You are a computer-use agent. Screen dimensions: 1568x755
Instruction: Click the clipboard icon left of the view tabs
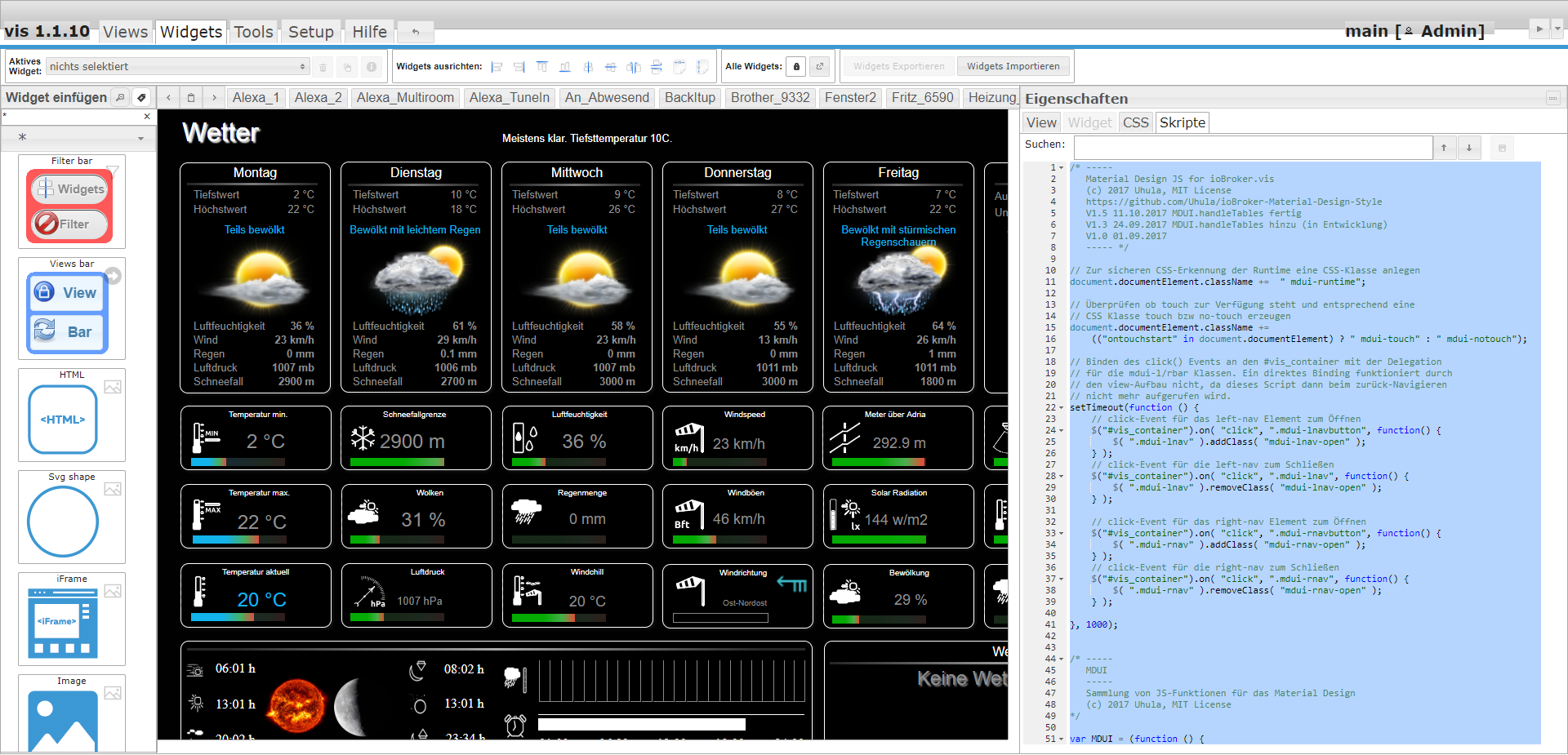191,98
